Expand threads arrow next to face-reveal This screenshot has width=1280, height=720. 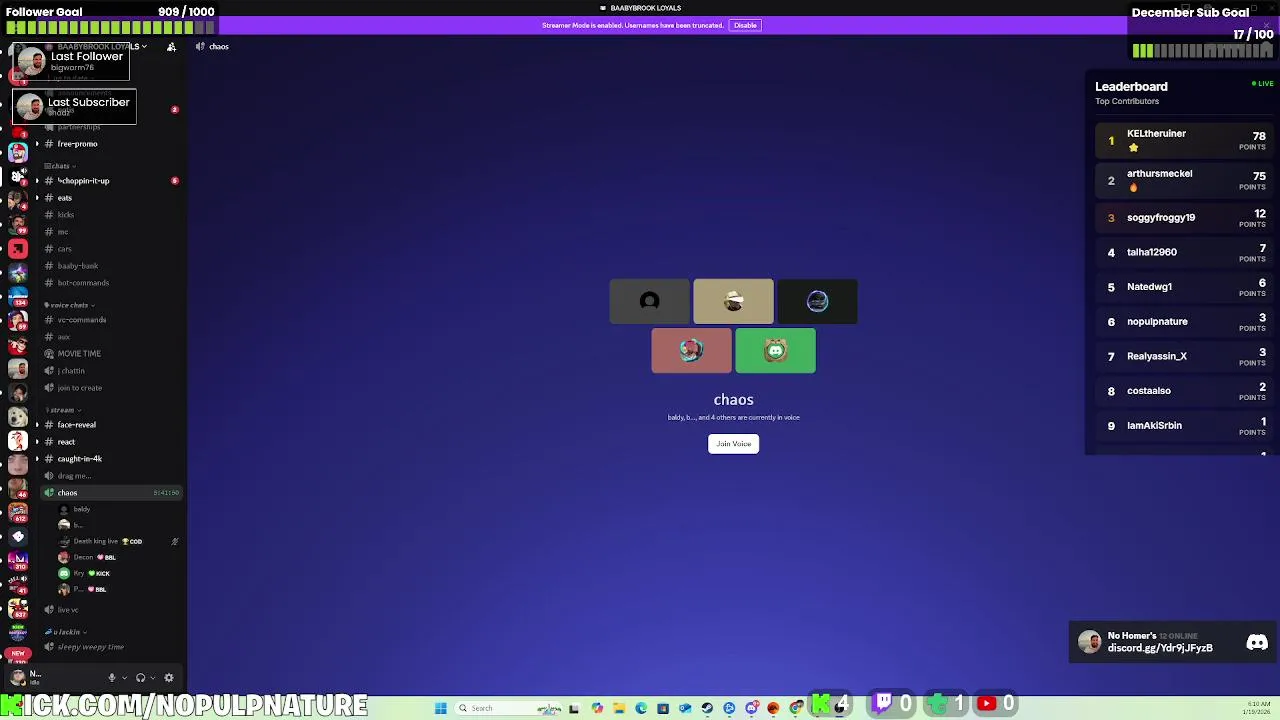tap(37, 425)
